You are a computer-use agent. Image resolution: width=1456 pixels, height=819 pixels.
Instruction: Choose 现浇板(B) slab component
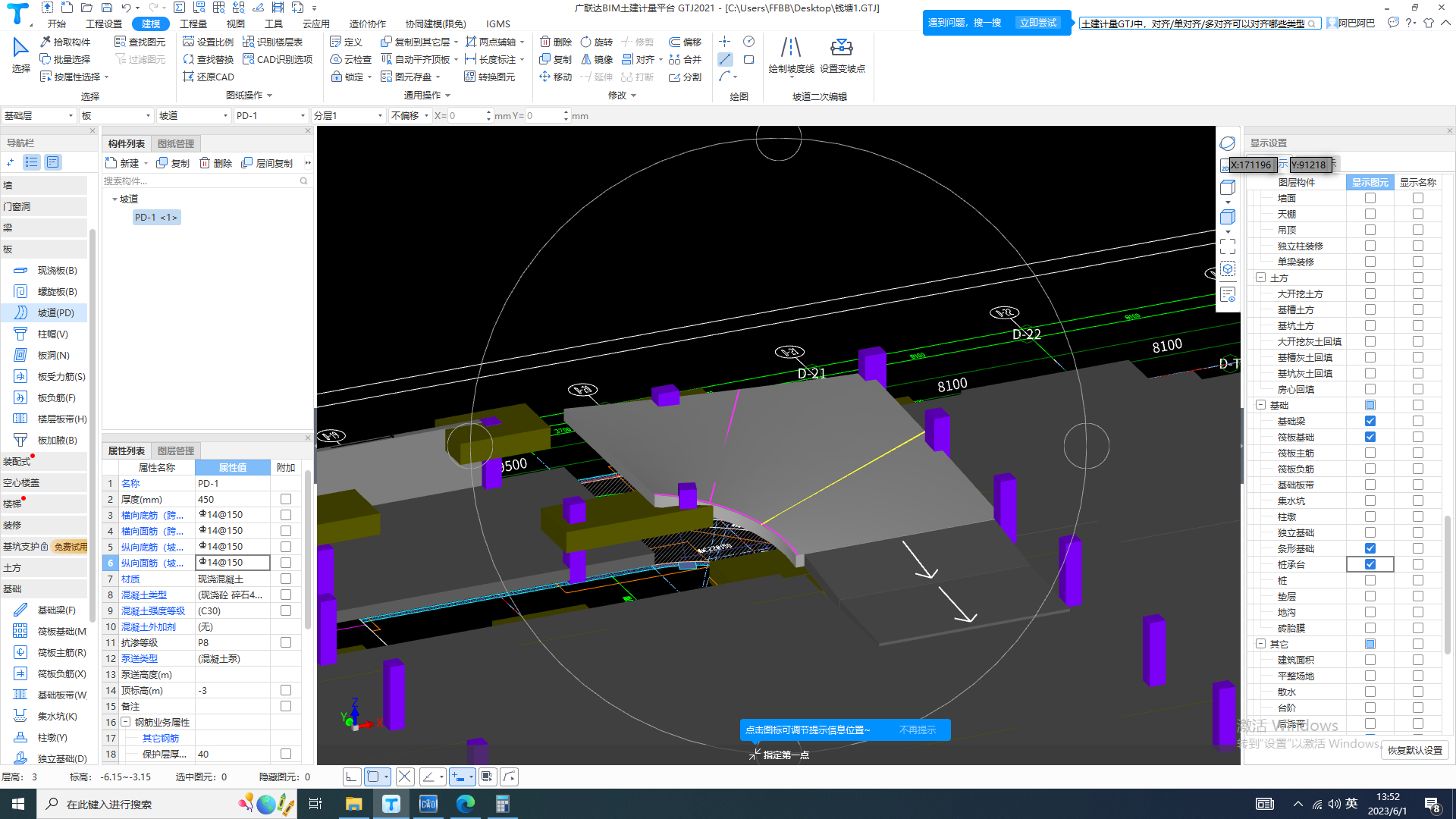click(x=45, y=270)
